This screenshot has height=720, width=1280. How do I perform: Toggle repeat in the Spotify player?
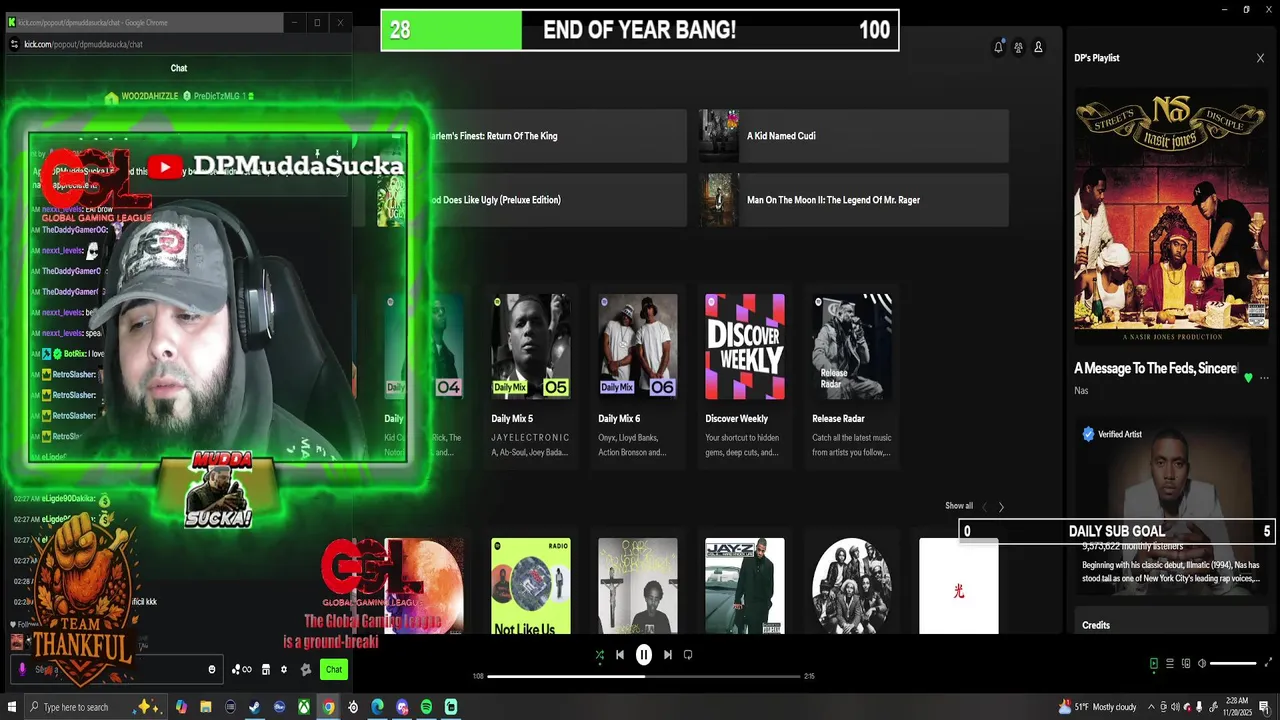[x=688, y=655]
